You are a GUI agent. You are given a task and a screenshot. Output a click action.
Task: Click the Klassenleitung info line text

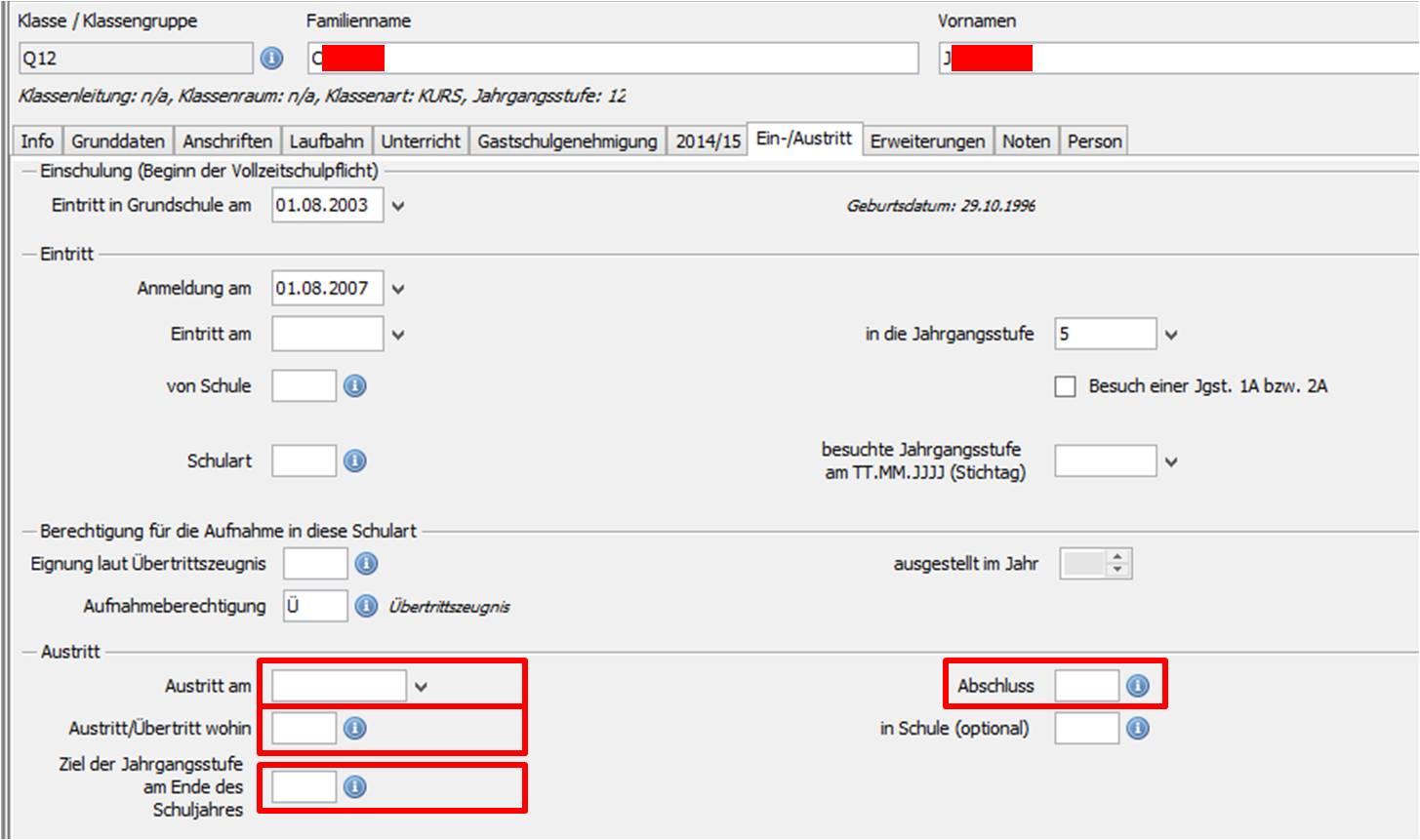click(x=322, y=97)
